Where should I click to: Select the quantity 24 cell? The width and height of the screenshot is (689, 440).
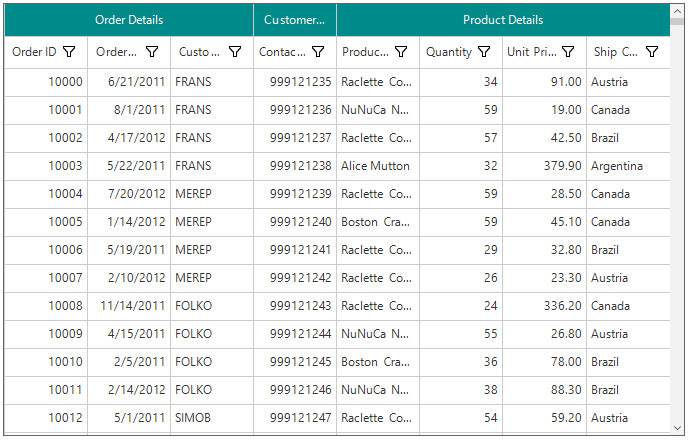461,306
